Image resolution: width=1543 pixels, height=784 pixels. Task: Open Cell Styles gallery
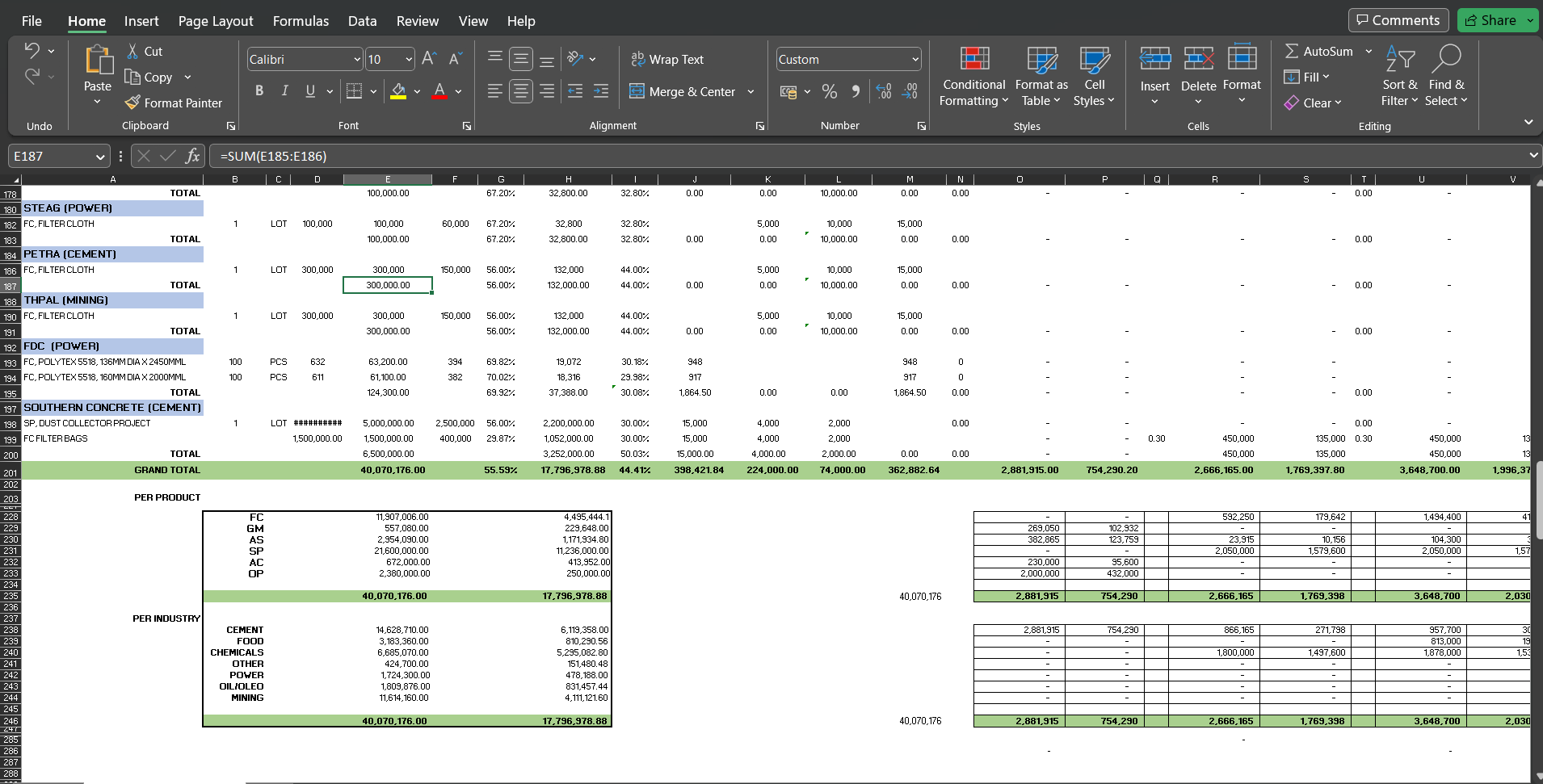[1095, 77]
